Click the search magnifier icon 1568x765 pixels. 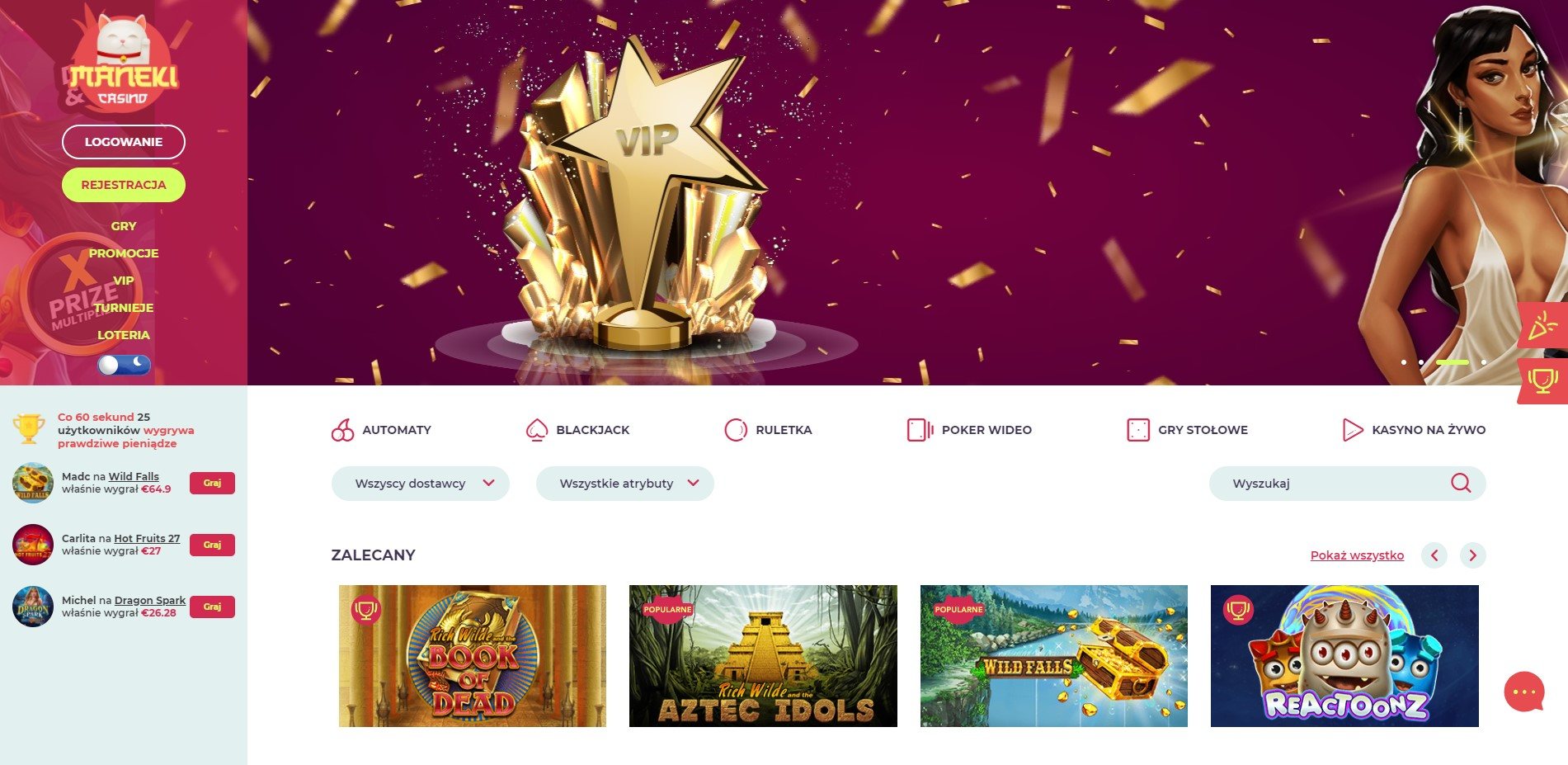[x=1461, y=484]
